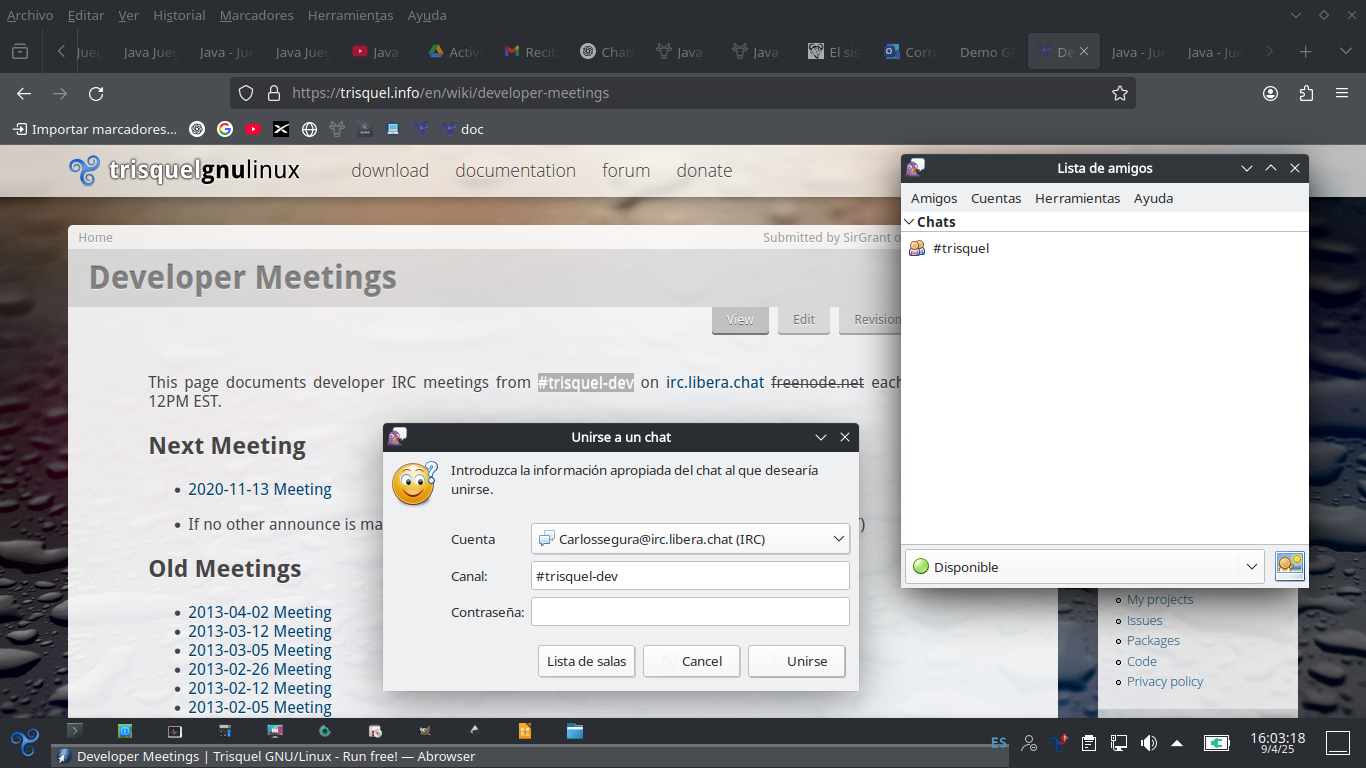Click the taskbar clock showing 16:03:18

click(x=1277, y=742)
